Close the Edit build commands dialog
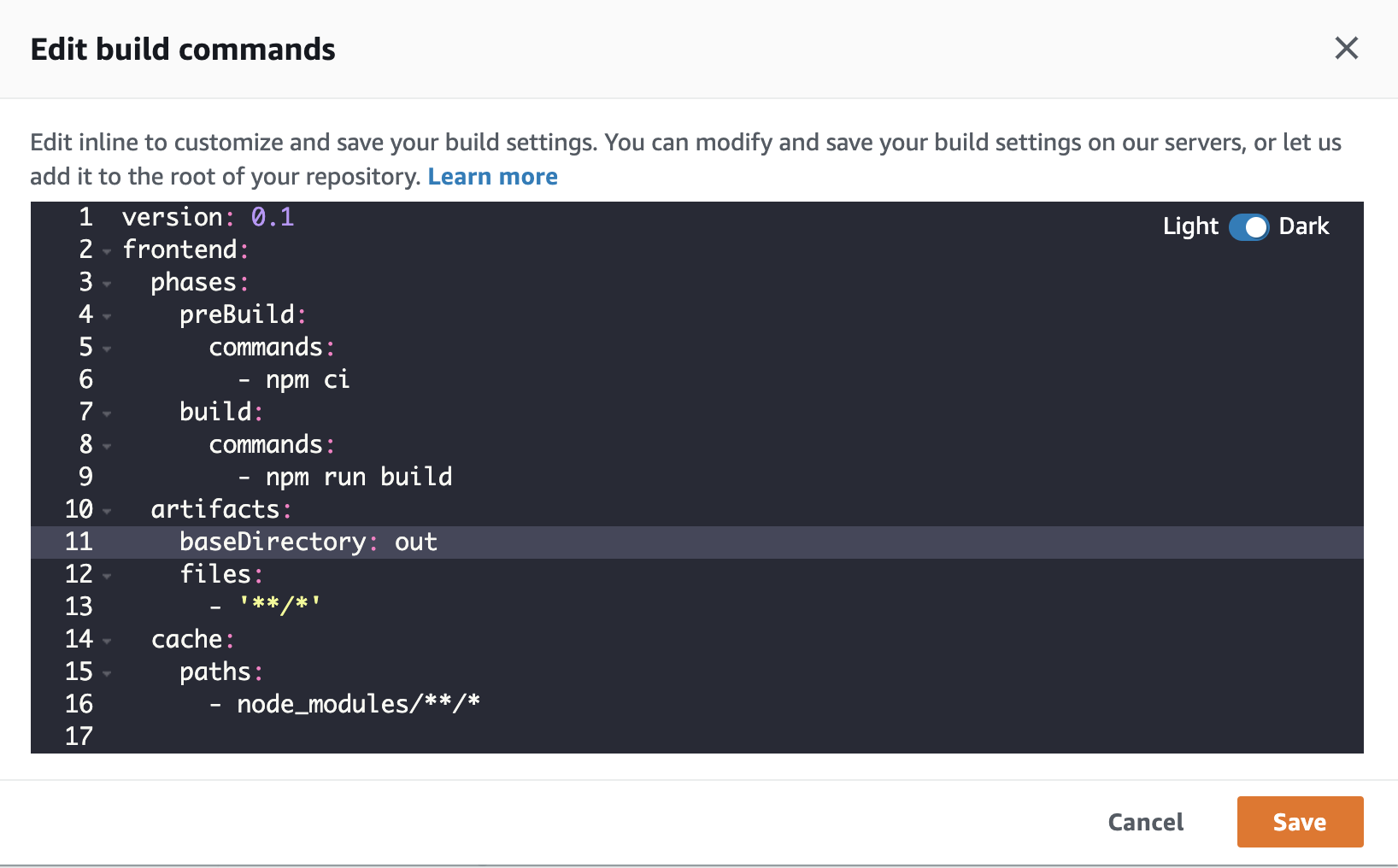 click(1347, 49)
